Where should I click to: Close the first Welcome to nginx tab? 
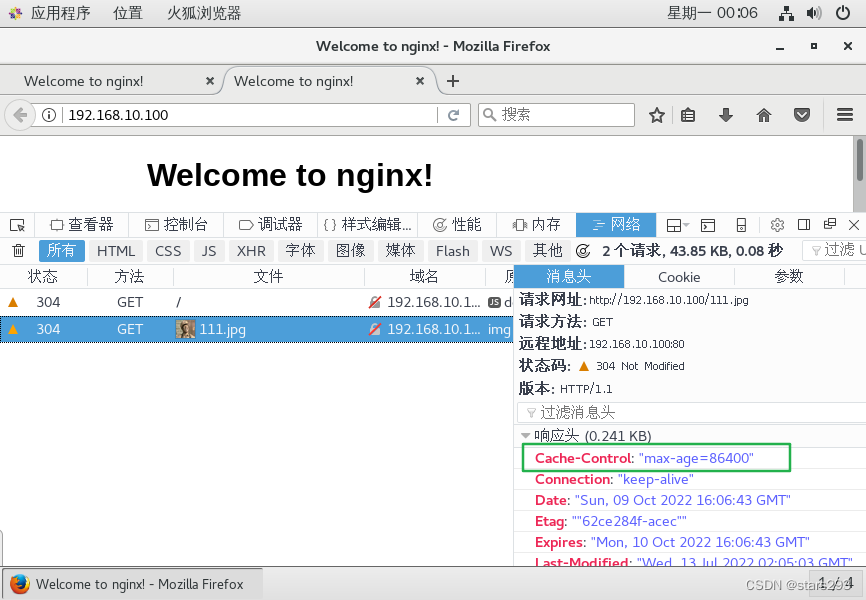coord(210,81)
